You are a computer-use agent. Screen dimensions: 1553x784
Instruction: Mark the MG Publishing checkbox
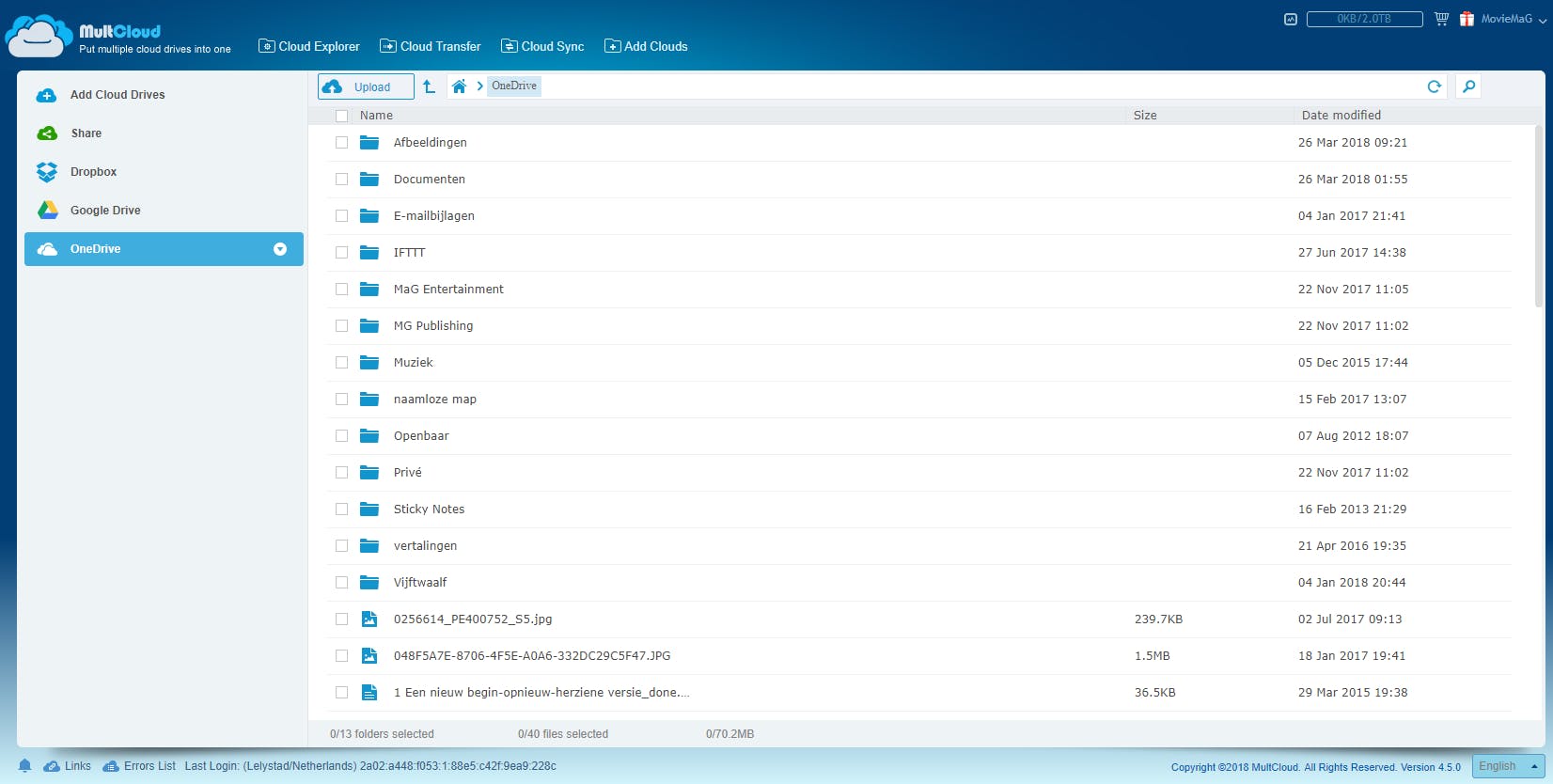pos(341,326)
